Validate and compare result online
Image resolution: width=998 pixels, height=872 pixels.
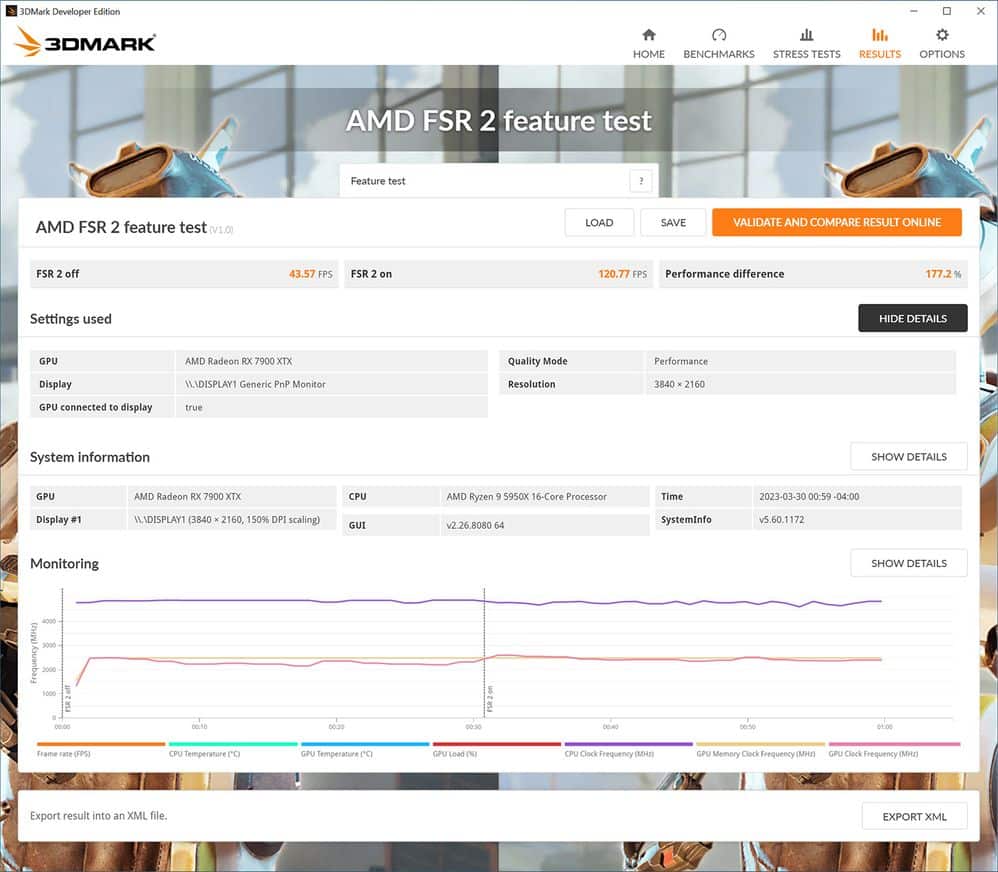(836, 222)
